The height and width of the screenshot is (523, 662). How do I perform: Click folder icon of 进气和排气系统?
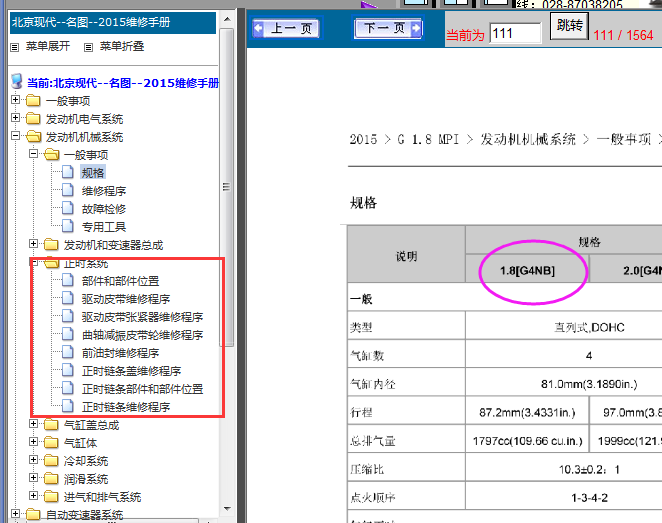pos(51,496)
